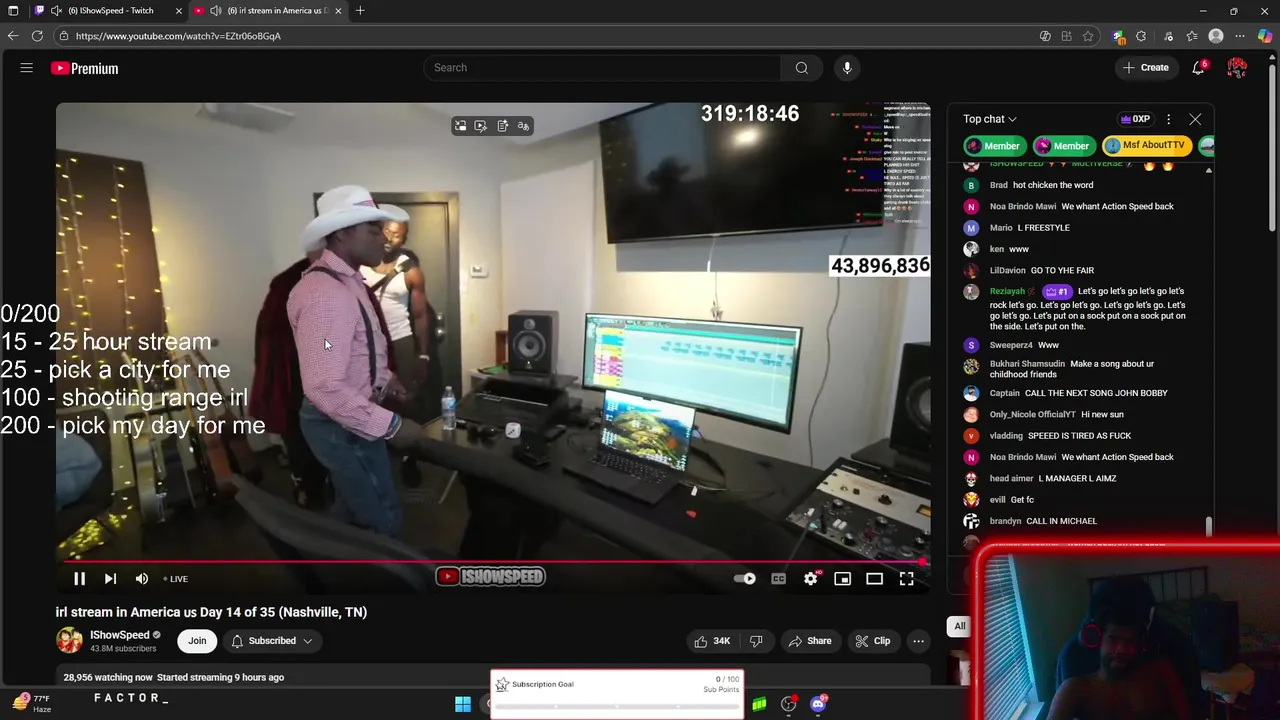Screen dimensions: 1280x720
Task: Unmute the Twitch tab speaker icon
Action: (56, 11)
